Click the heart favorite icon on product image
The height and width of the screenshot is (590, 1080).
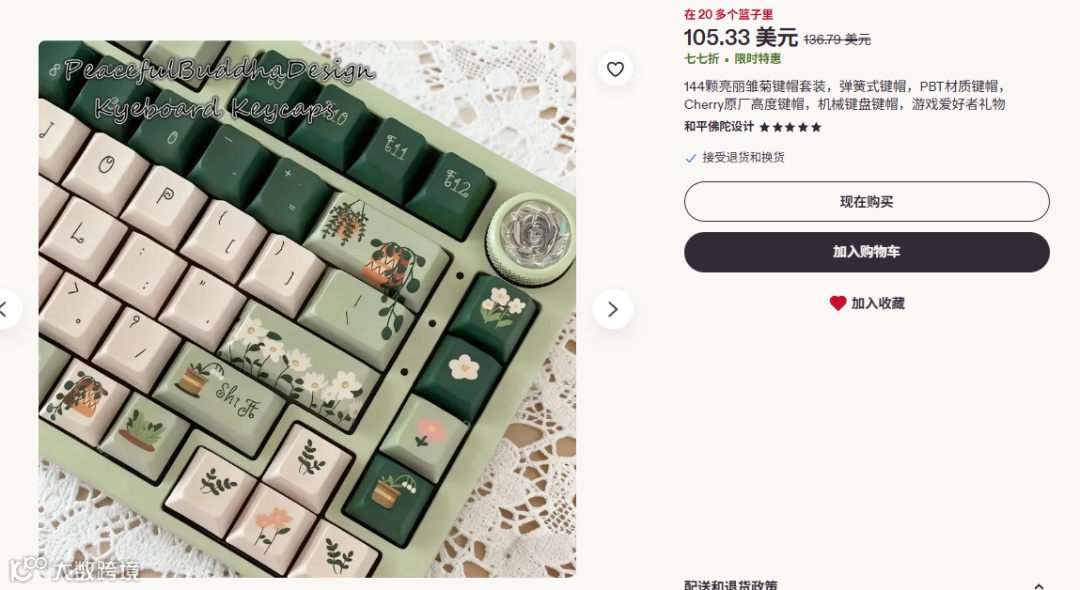point(615,69)
